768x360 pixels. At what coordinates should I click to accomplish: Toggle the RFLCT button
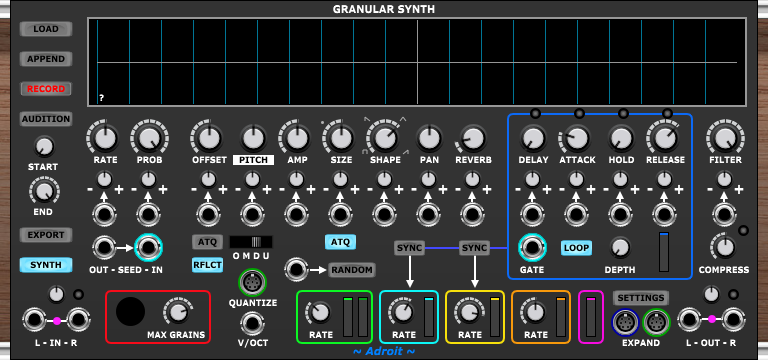point(208,265)
